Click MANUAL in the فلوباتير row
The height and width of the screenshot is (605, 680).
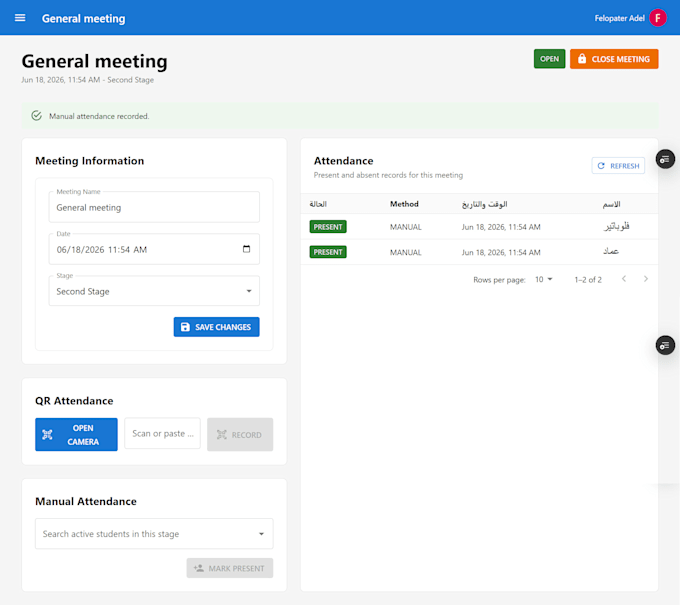pyautogui.click(x=405, y=227)
